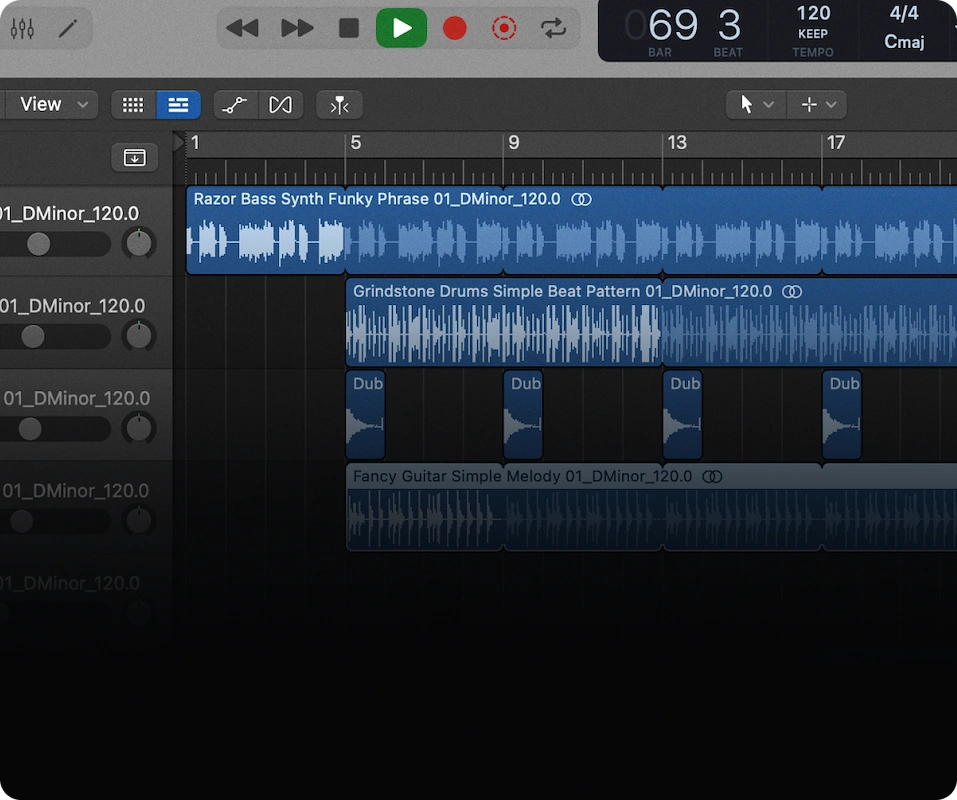Toggle the red capture record mode icon
This screenshot has height=800, width=957.
pos(504,28)
